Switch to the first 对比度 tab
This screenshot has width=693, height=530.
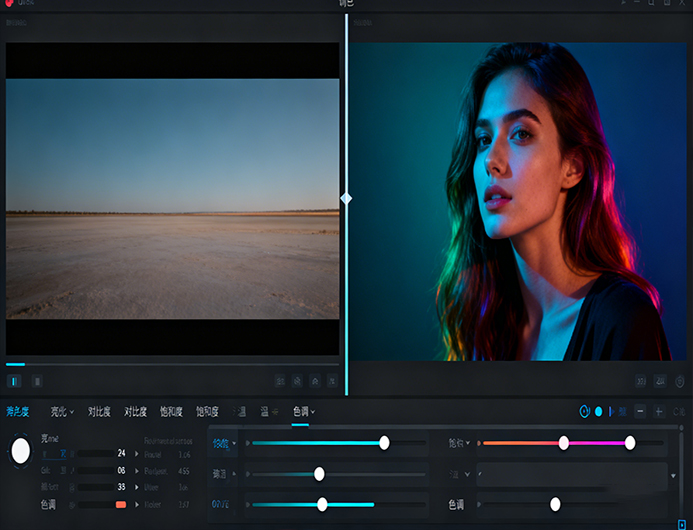point(99,411)
